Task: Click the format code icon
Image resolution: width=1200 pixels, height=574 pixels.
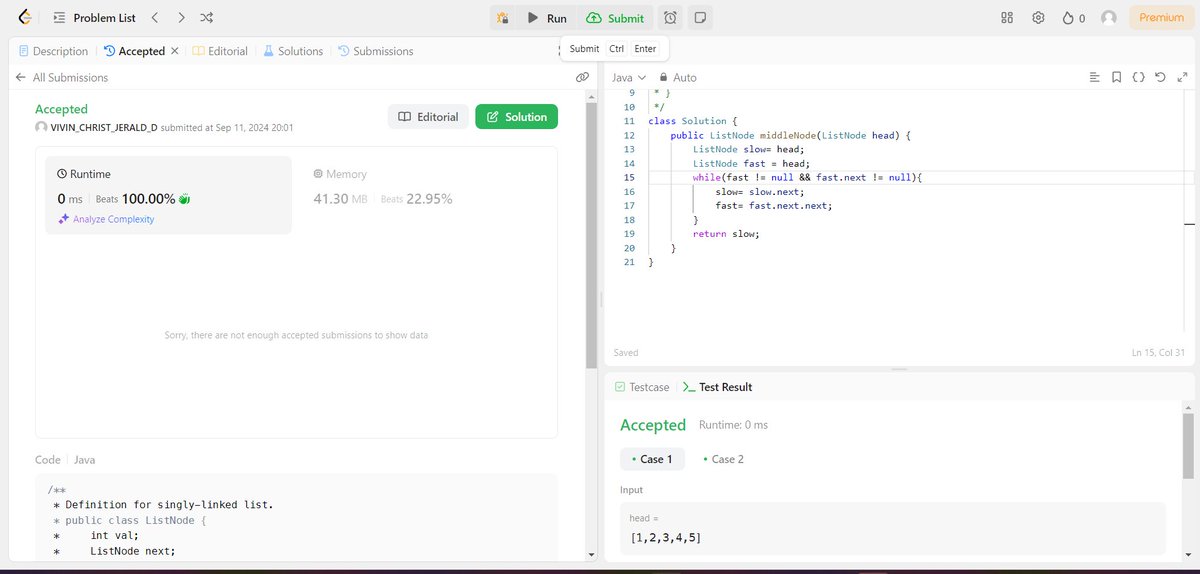Action: tap(1094, 77)
